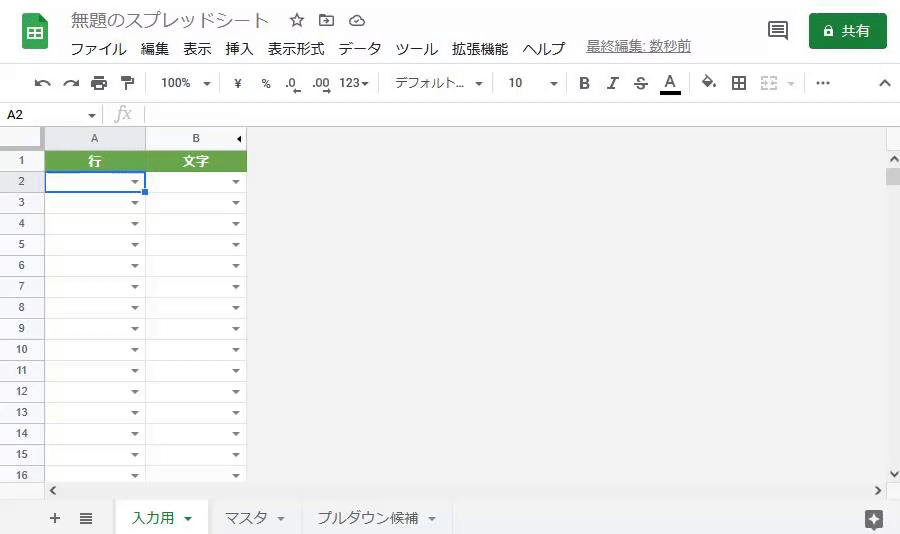This screenshot has height=534, width=900.
Task: Select the 行 header cell
Action: pos(95,161)
